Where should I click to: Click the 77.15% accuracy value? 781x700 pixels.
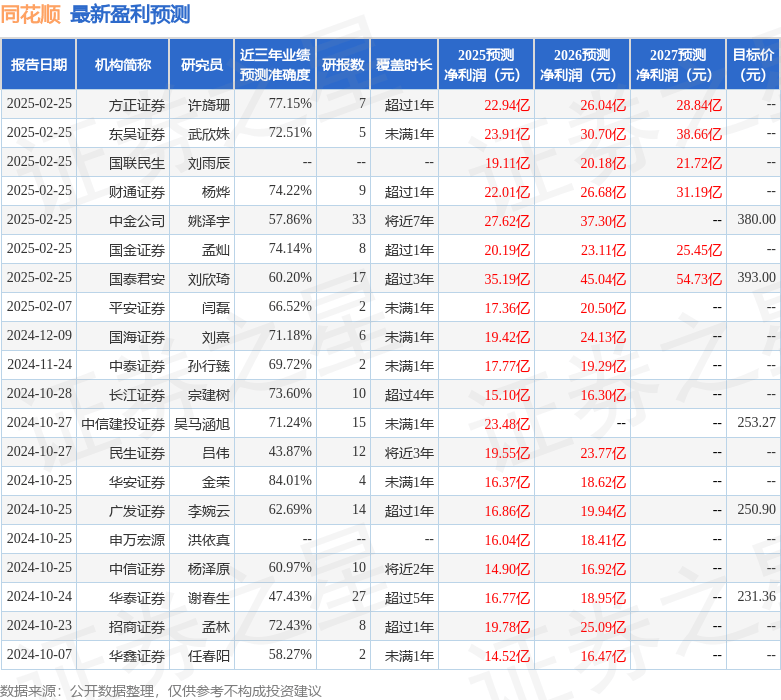290,103
